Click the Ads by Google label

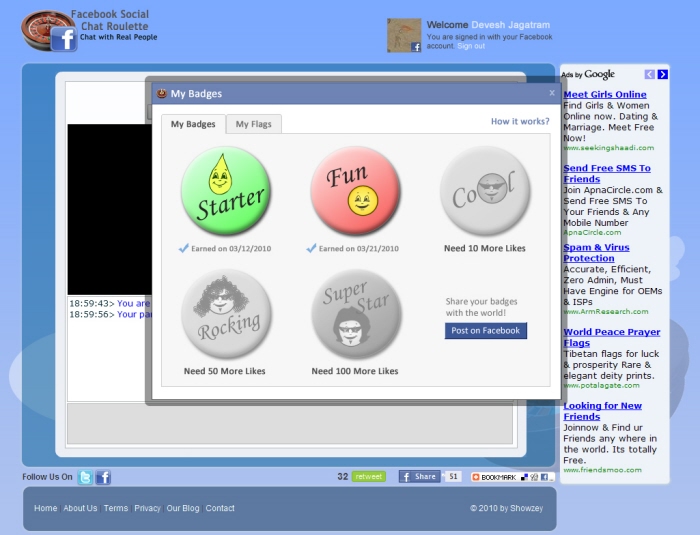(588, 74)
